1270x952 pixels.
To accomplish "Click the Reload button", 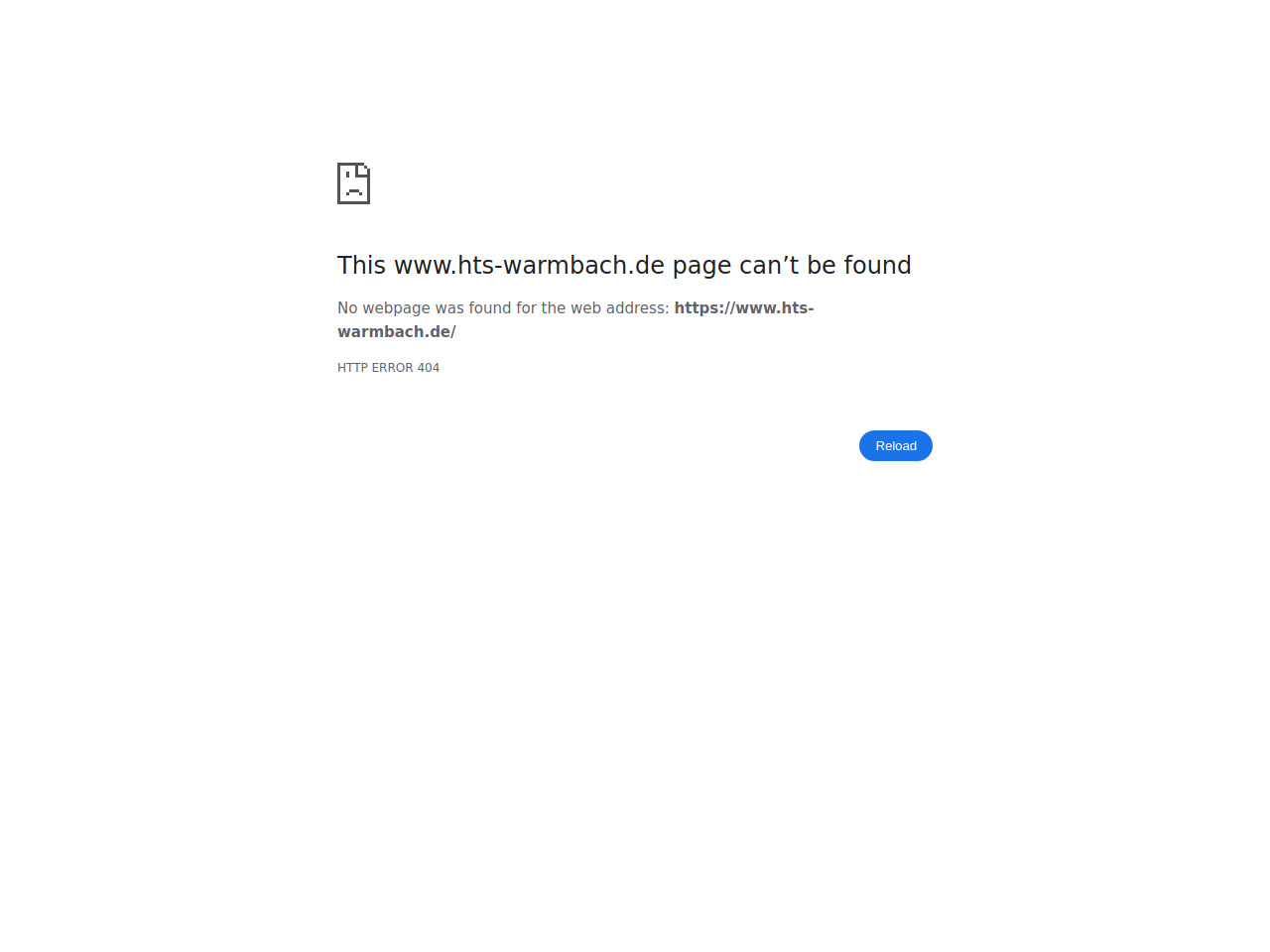I will 895,445.
